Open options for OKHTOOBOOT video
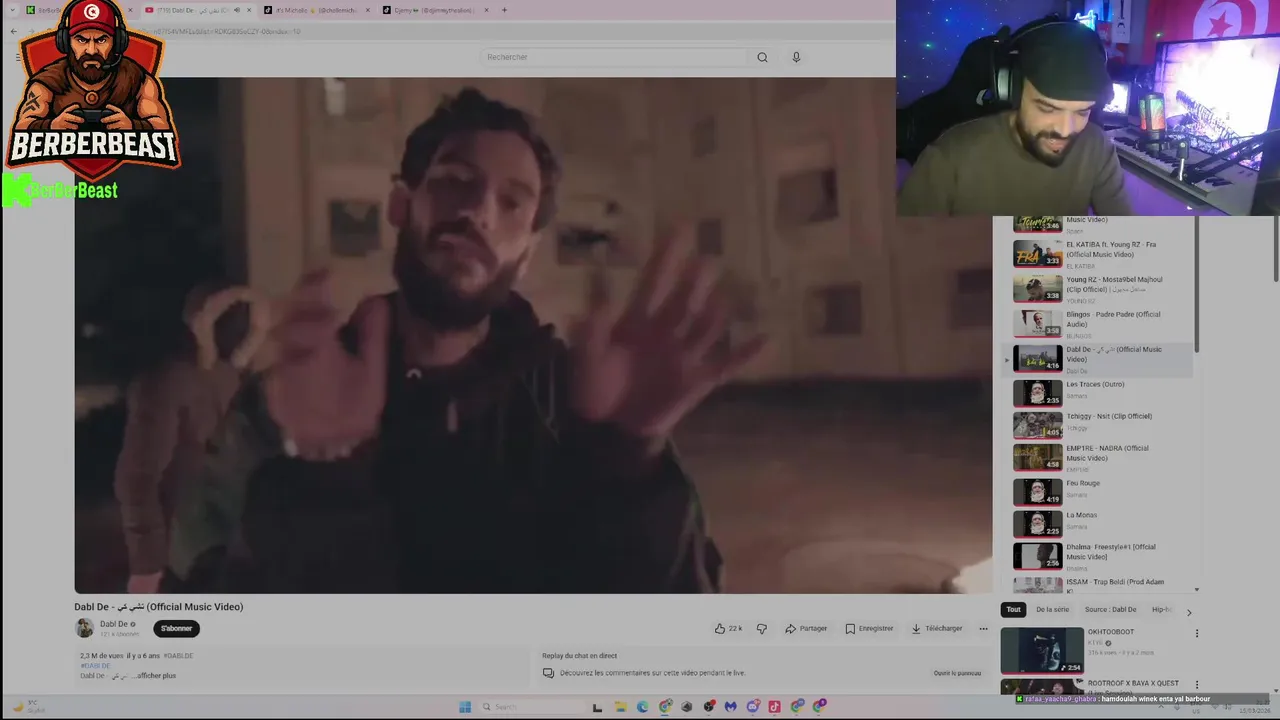This screenshot has height=720, width=1280. 1197,633
